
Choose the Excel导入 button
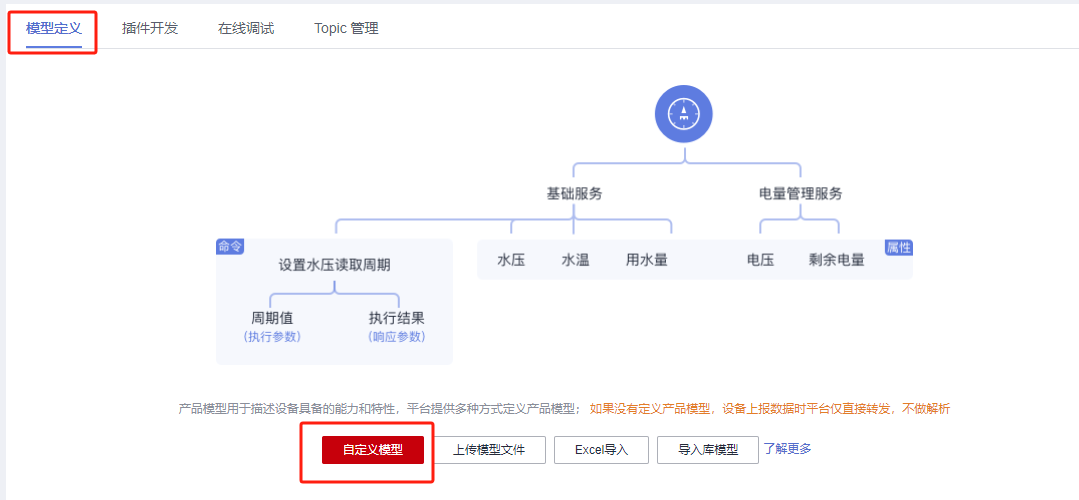(601, 450)
